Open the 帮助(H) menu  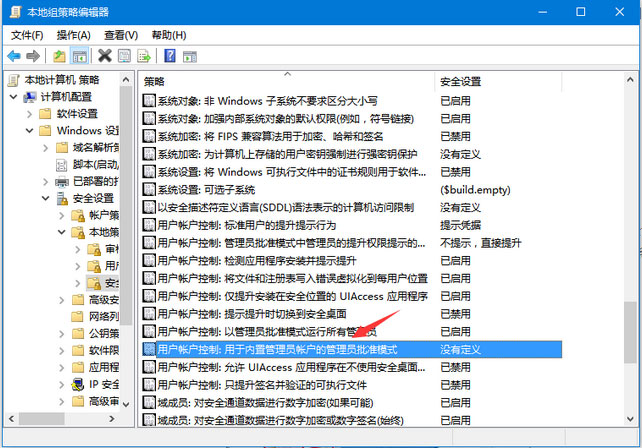[x=169, y=35]
